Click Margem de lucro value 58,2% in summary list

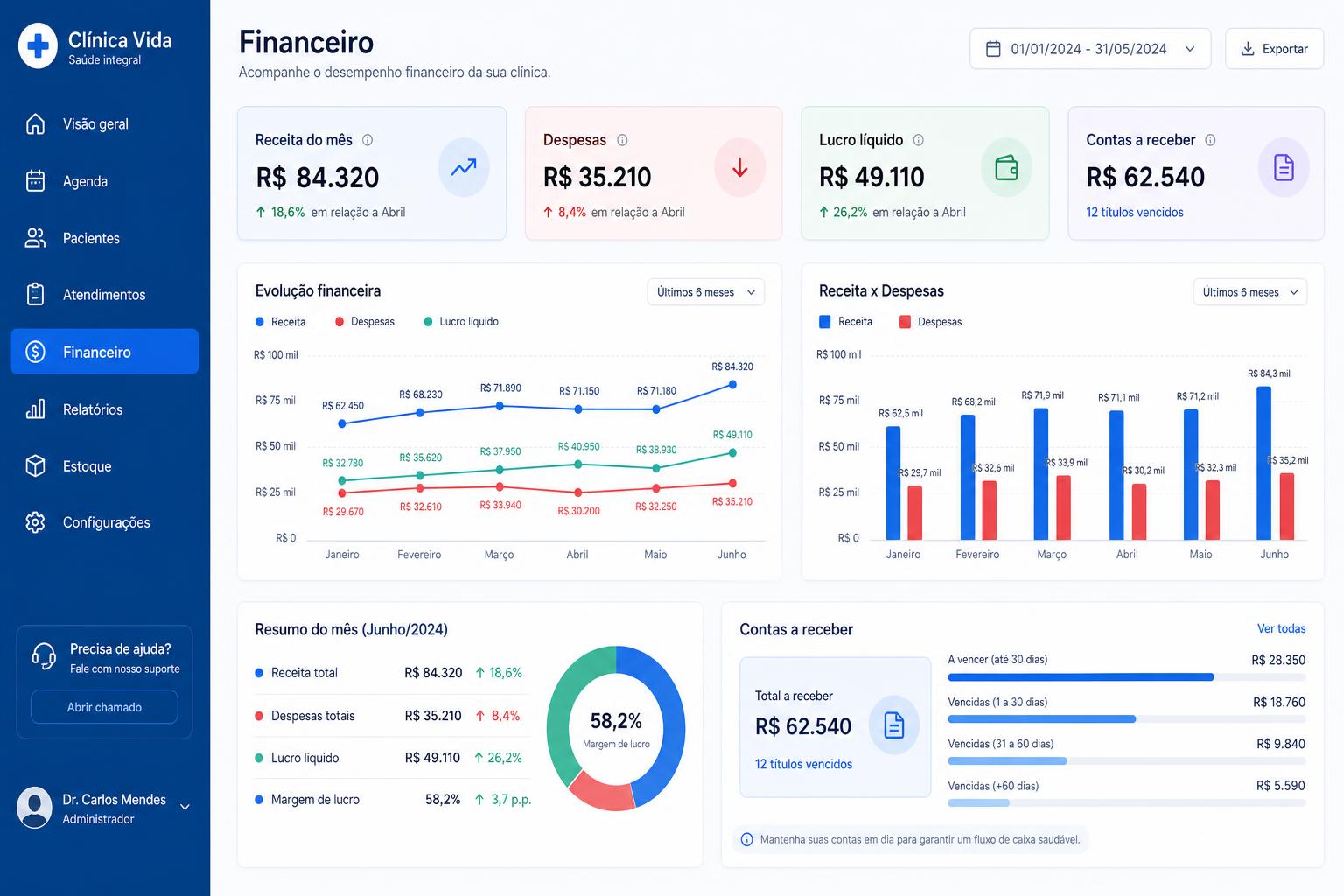coord(443,800)
